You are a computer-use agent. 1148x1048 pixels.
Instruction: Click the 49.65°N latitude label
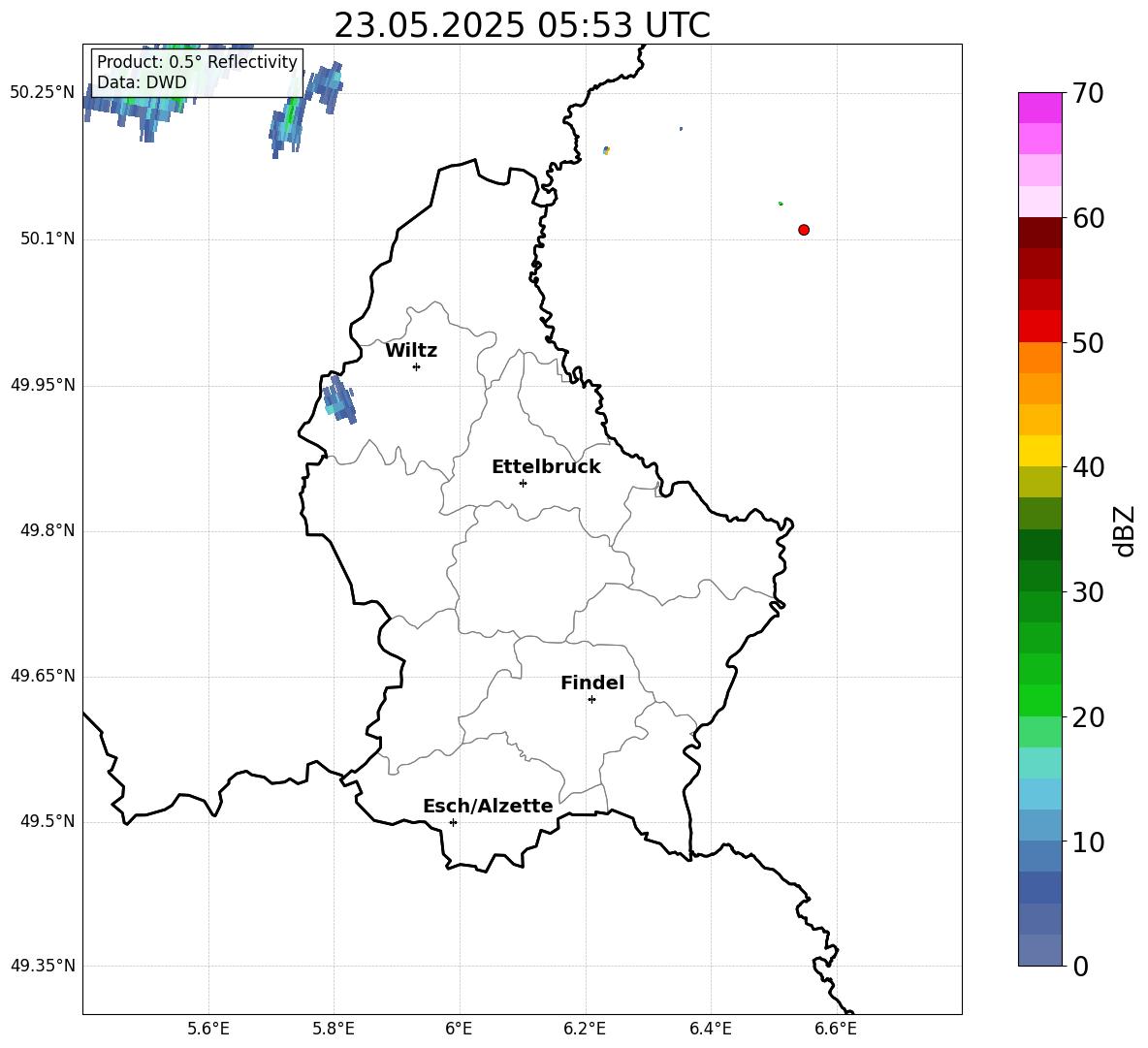click(x=43, y=676)
